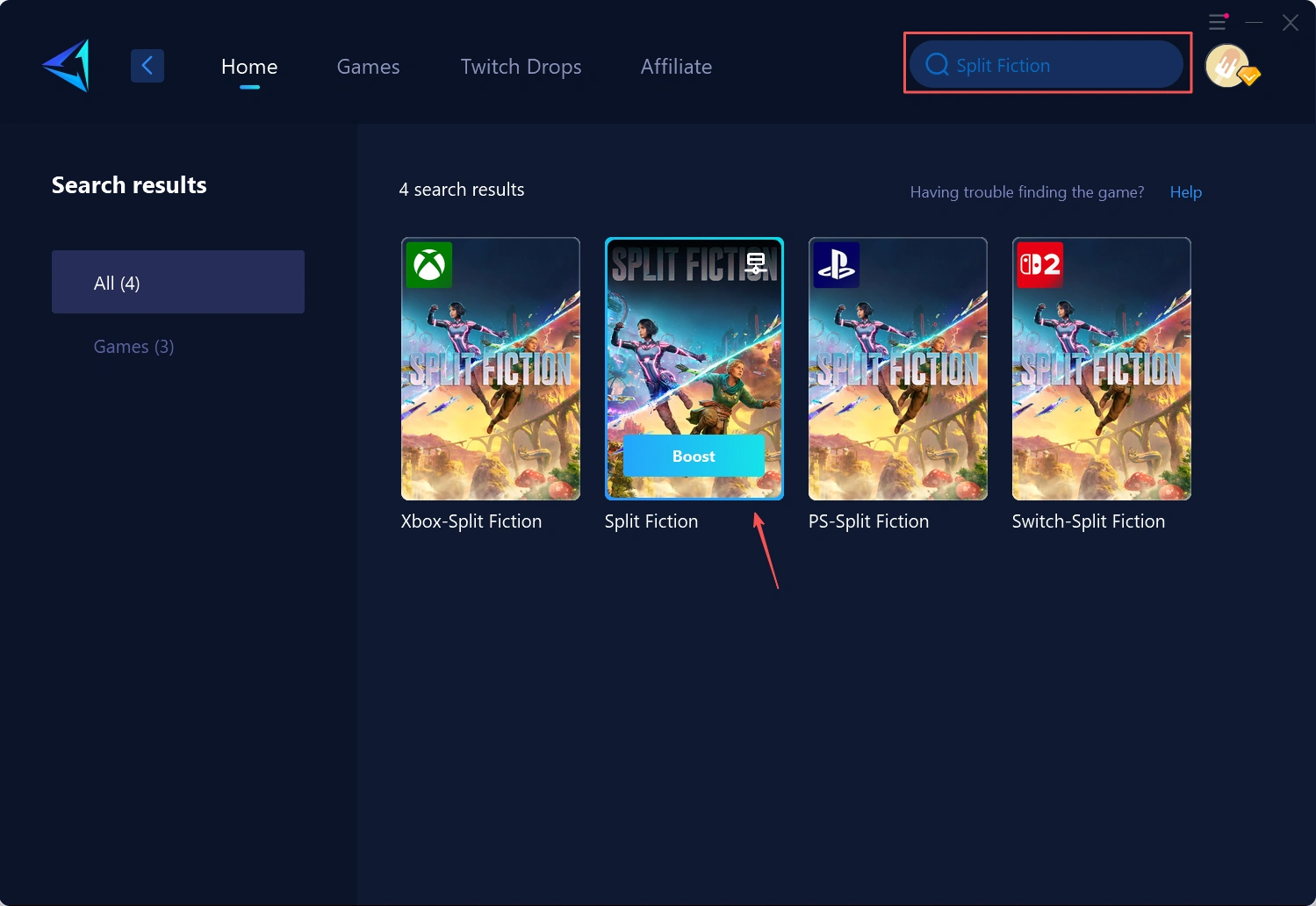Open the hamburger menu with notification dot
This screenshot has width=1316, height=906.
(1218, 22)
